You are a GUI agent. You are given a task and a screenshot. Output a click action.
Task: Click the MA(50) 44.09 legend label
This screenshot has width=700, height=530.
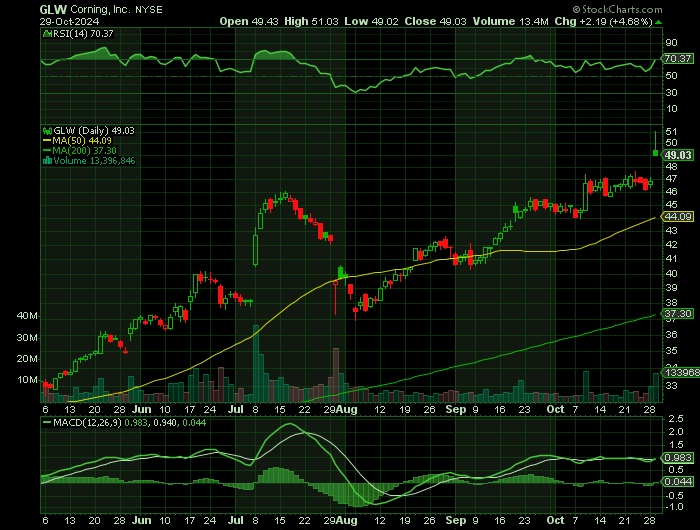coord(82,141)
